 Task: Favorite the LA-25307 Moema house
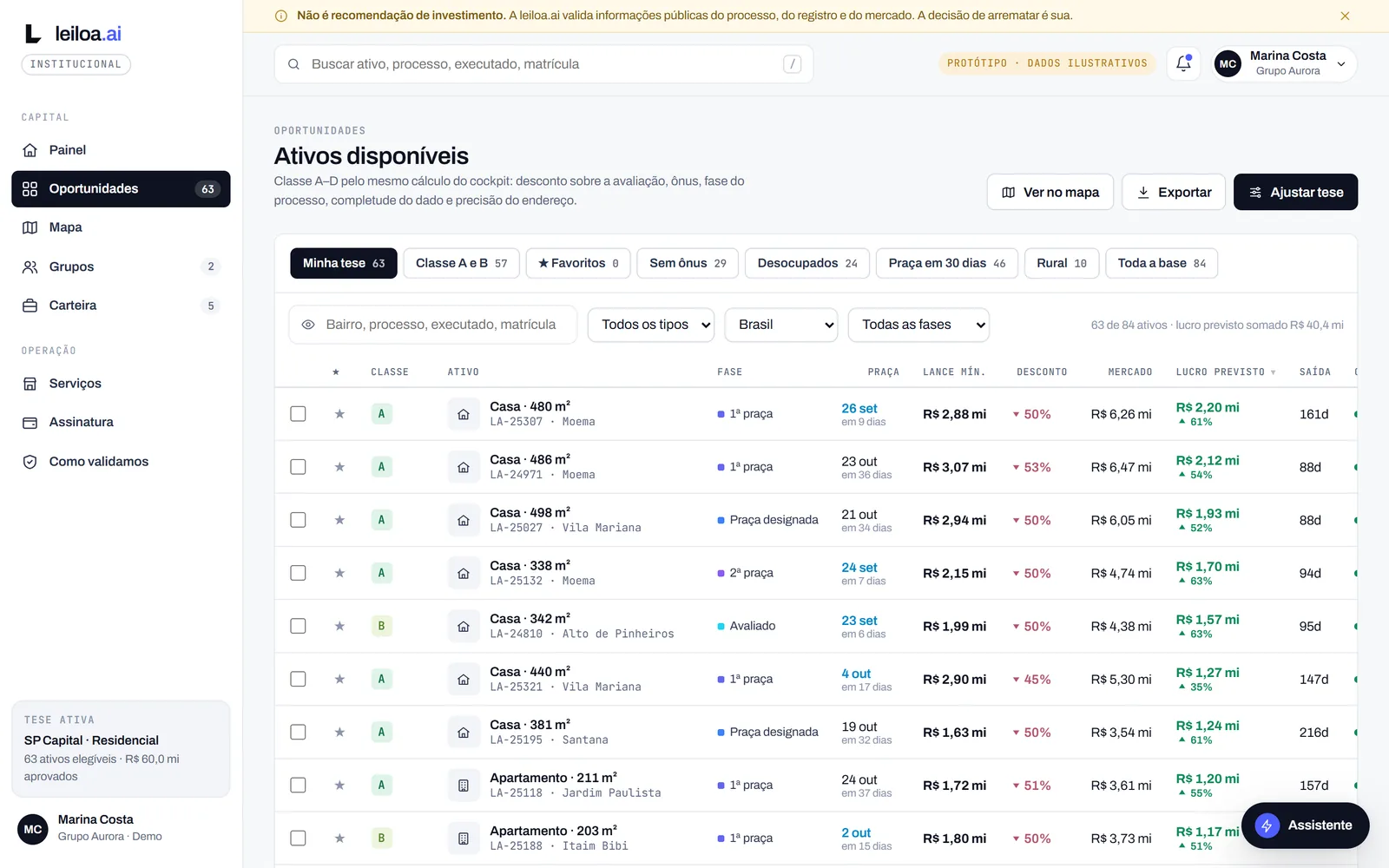click(x=339, y=414)
